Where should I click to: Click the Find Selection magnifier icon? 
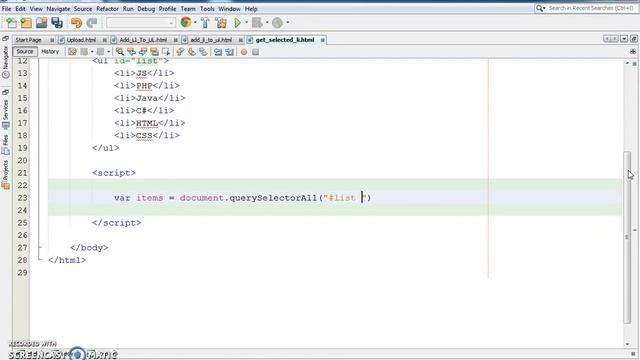pos(120,52)
